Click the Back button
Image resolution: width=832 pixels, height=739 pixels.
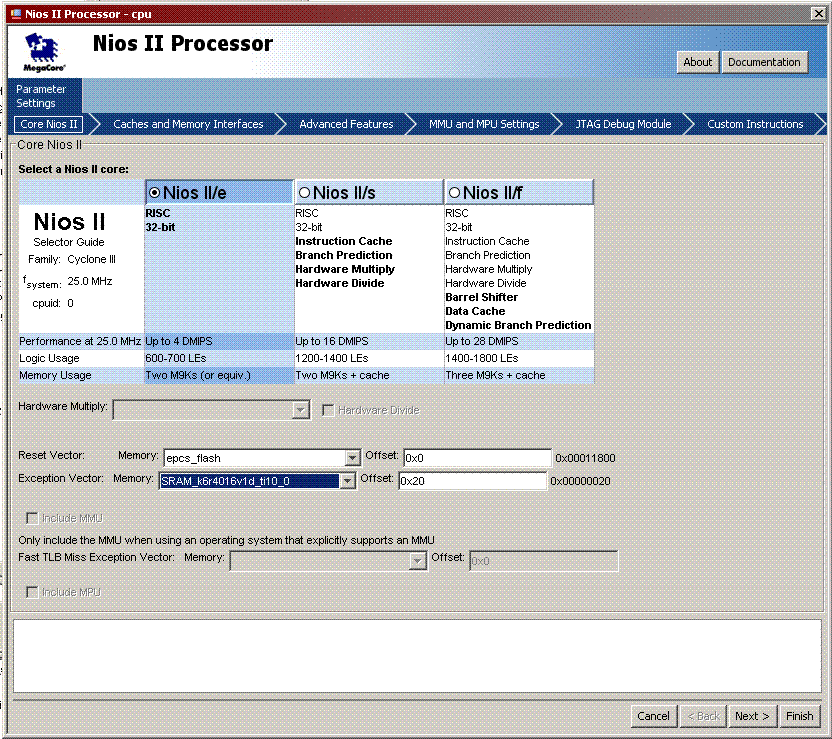click(704, 716)
